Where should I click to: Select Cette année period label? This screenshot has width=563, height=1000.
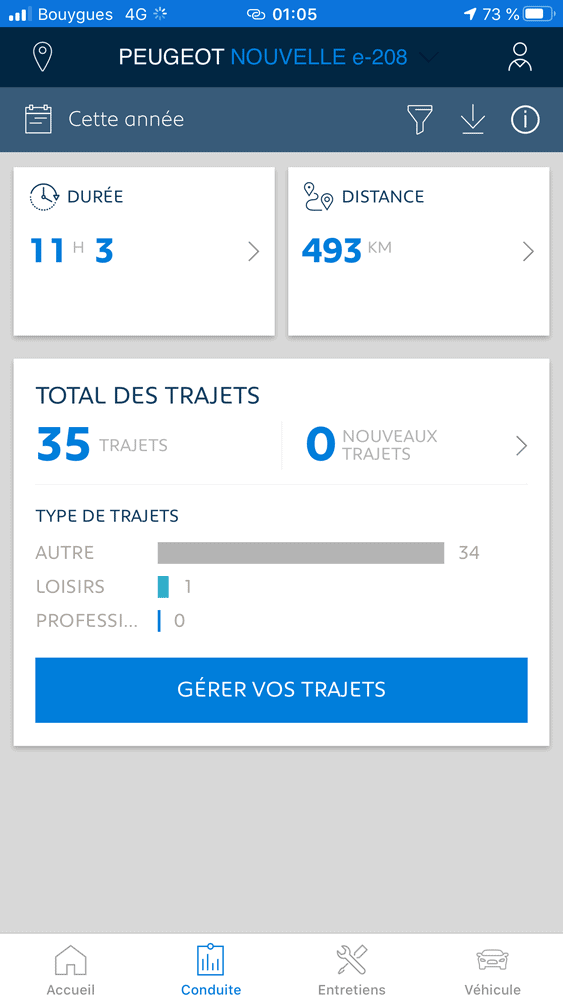pos(126,119)
